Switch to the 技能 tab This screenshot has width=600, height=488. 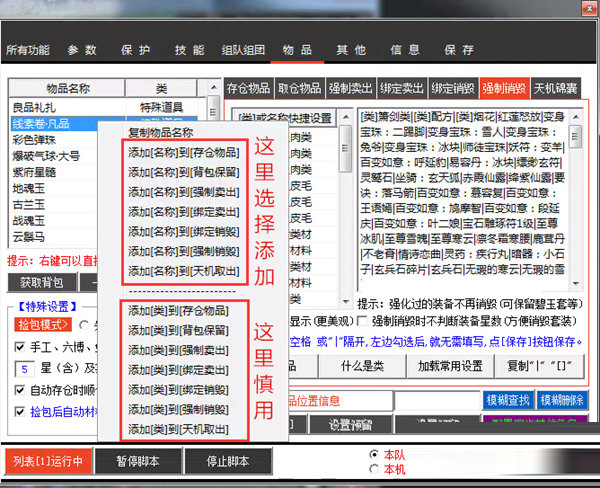(x=189, y=50)
